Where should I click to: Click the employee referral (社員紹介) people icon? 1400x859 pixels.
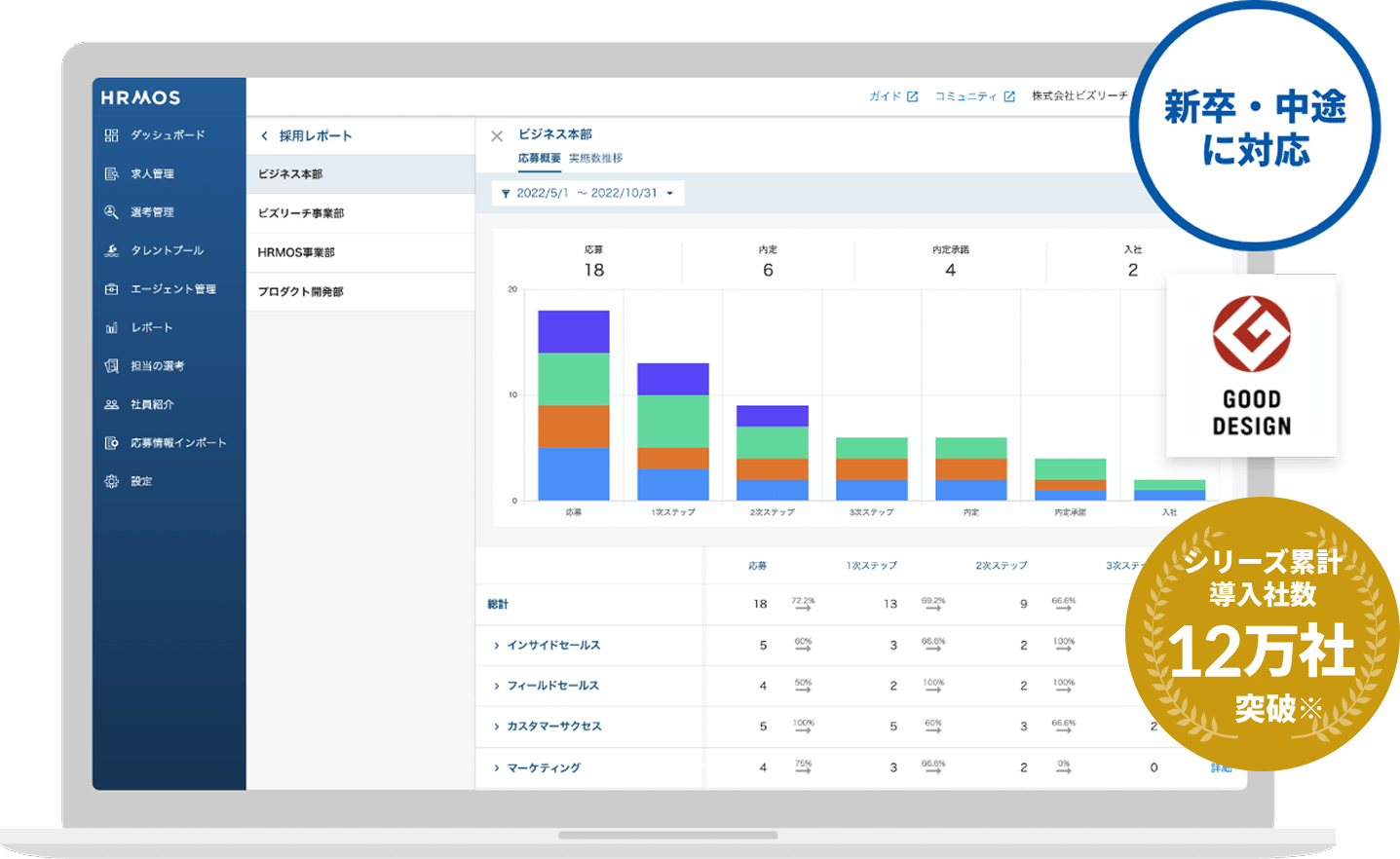click(x=111, y=404)
